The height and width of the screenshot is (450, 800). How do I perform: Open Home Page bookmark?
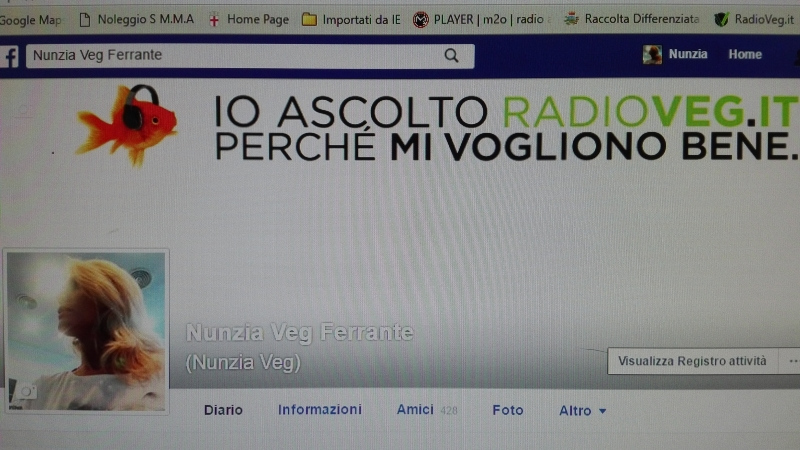click(248, 19)
